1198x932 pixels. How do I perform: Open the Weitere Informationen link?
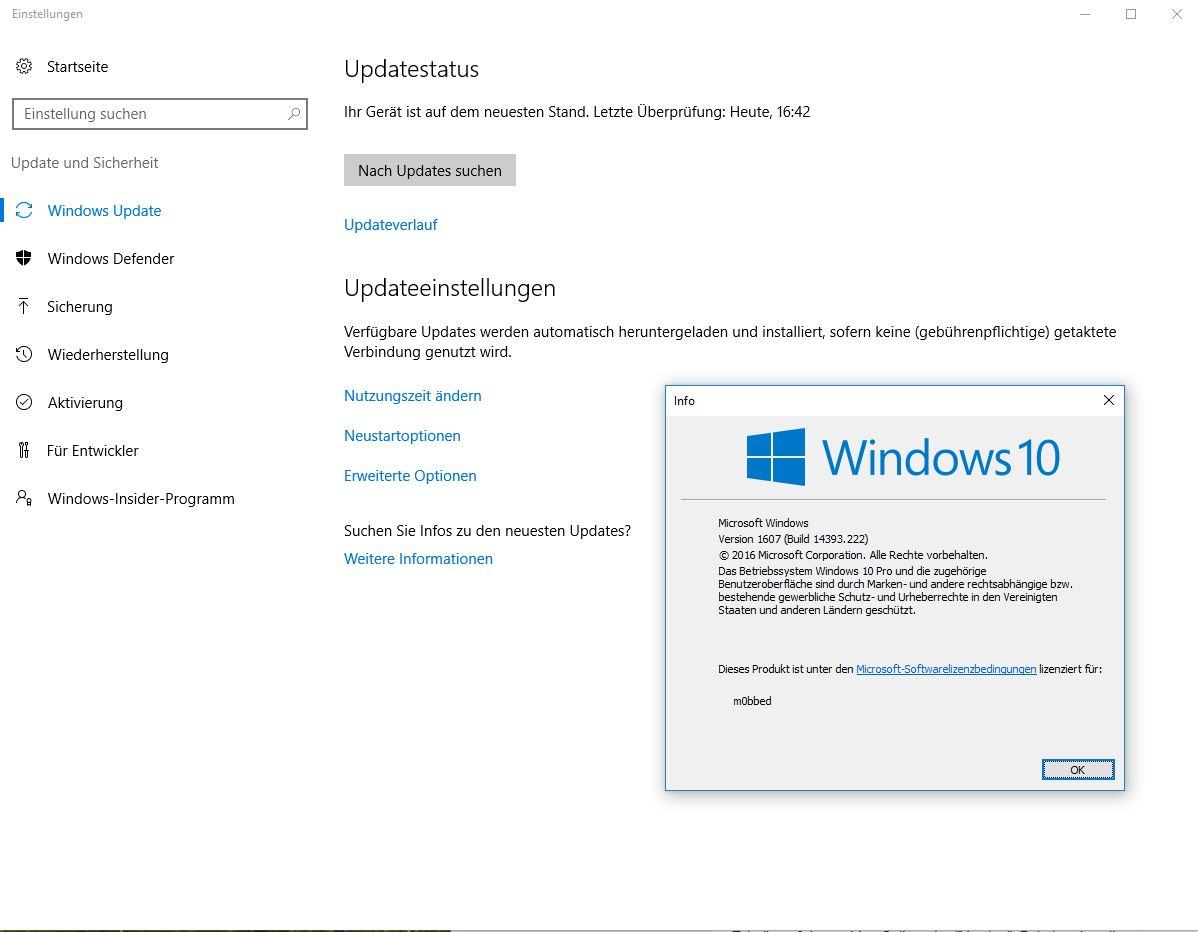[418, 558]
